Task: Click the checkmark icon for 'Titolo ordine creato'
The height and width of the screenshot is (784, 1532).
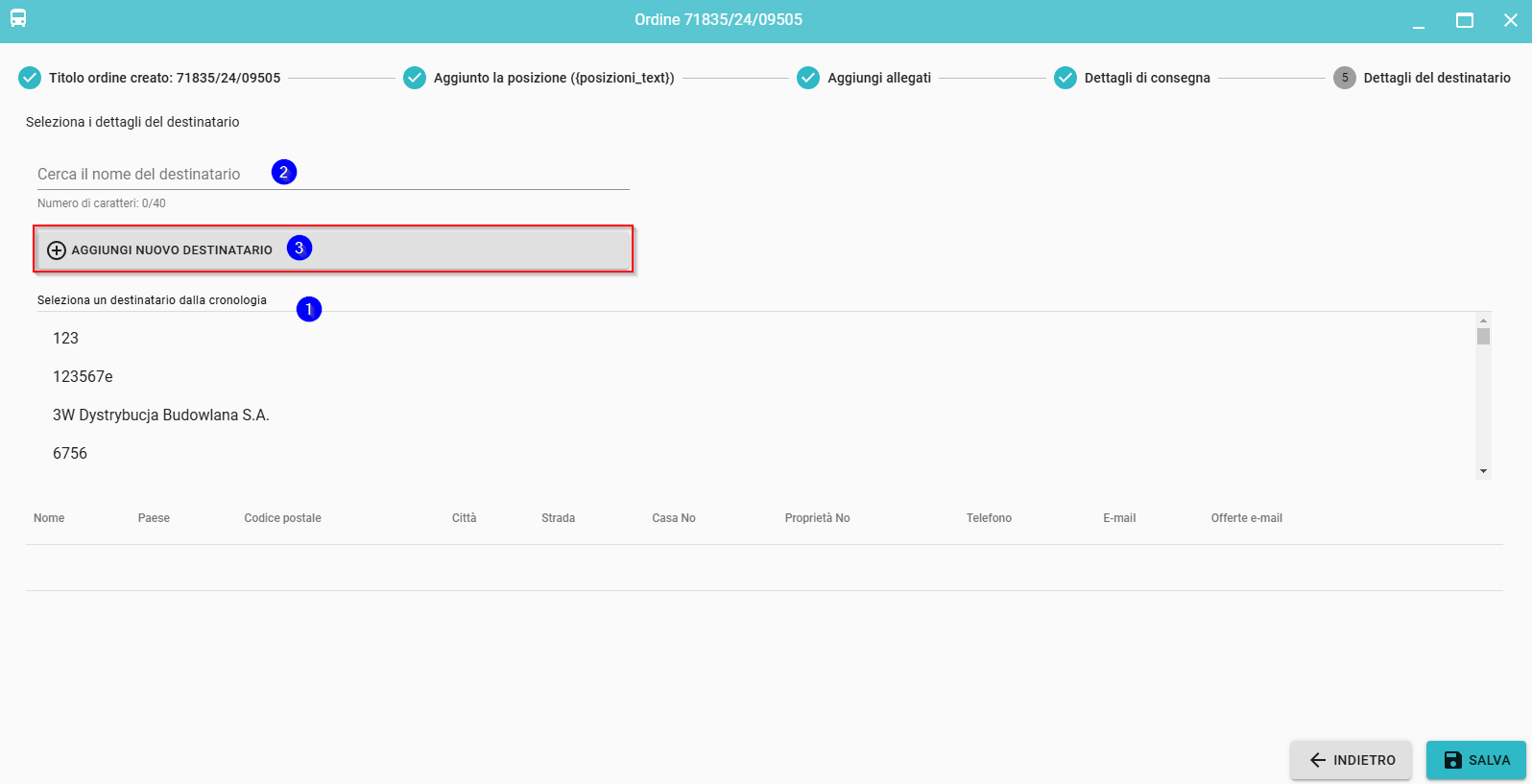Action: coord(30,78)
